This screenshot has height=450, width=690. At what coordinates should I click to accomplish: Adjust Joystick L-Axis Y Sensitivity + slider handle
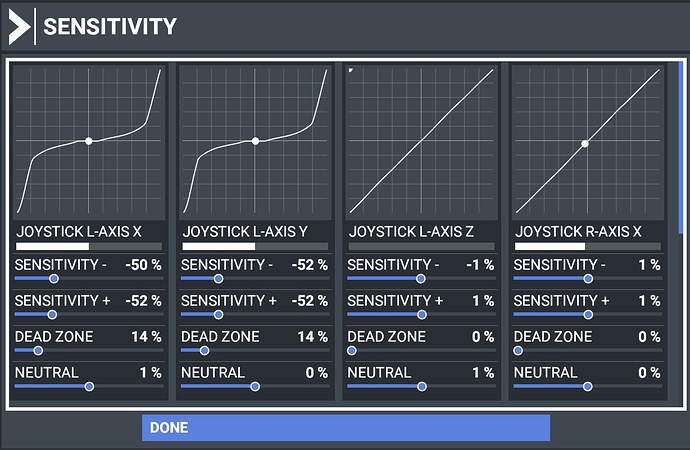tap(218, 315)
